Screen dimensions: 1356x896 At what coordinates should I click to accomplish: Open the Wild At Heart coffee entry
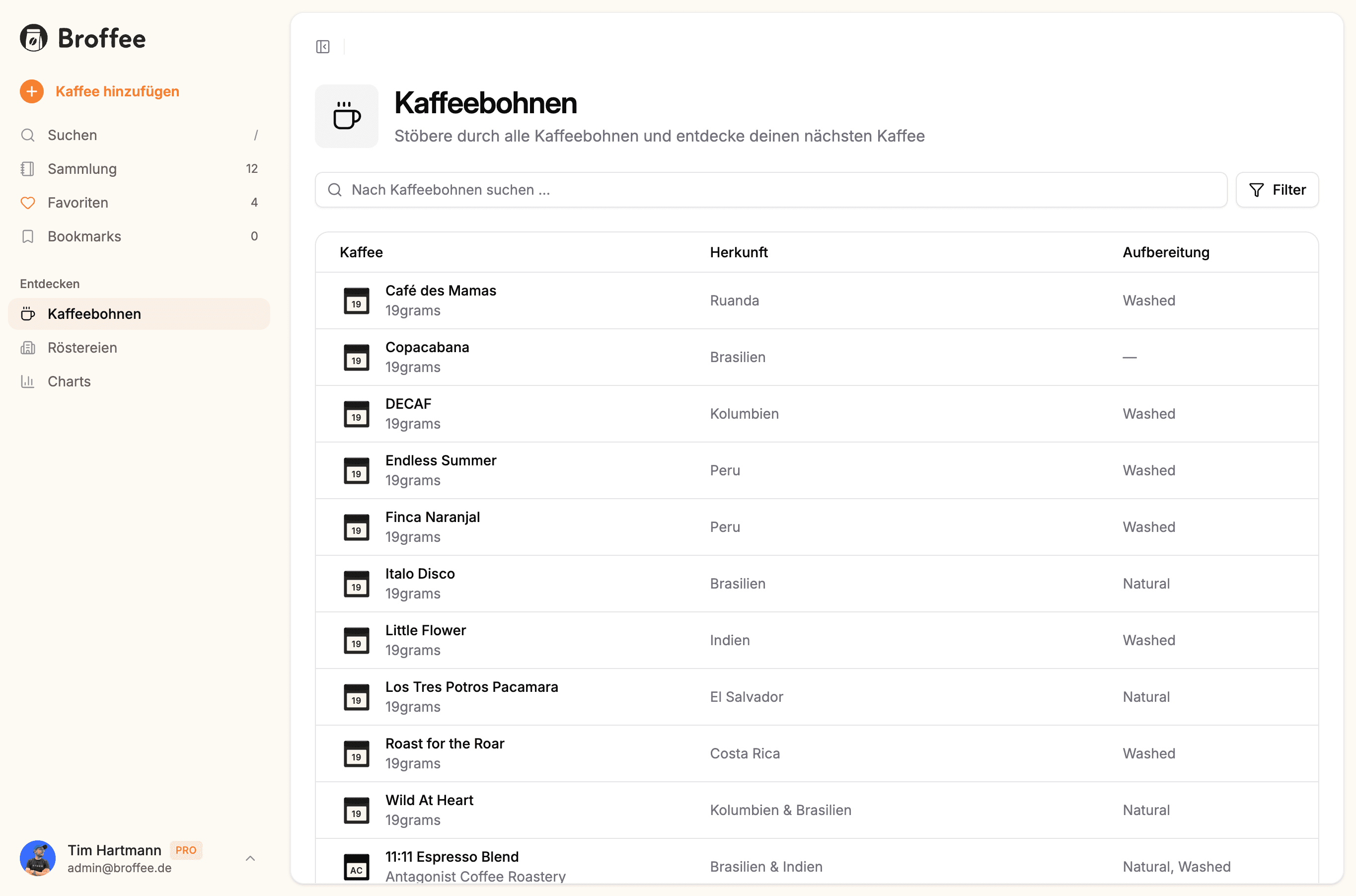tap(817, 810)
